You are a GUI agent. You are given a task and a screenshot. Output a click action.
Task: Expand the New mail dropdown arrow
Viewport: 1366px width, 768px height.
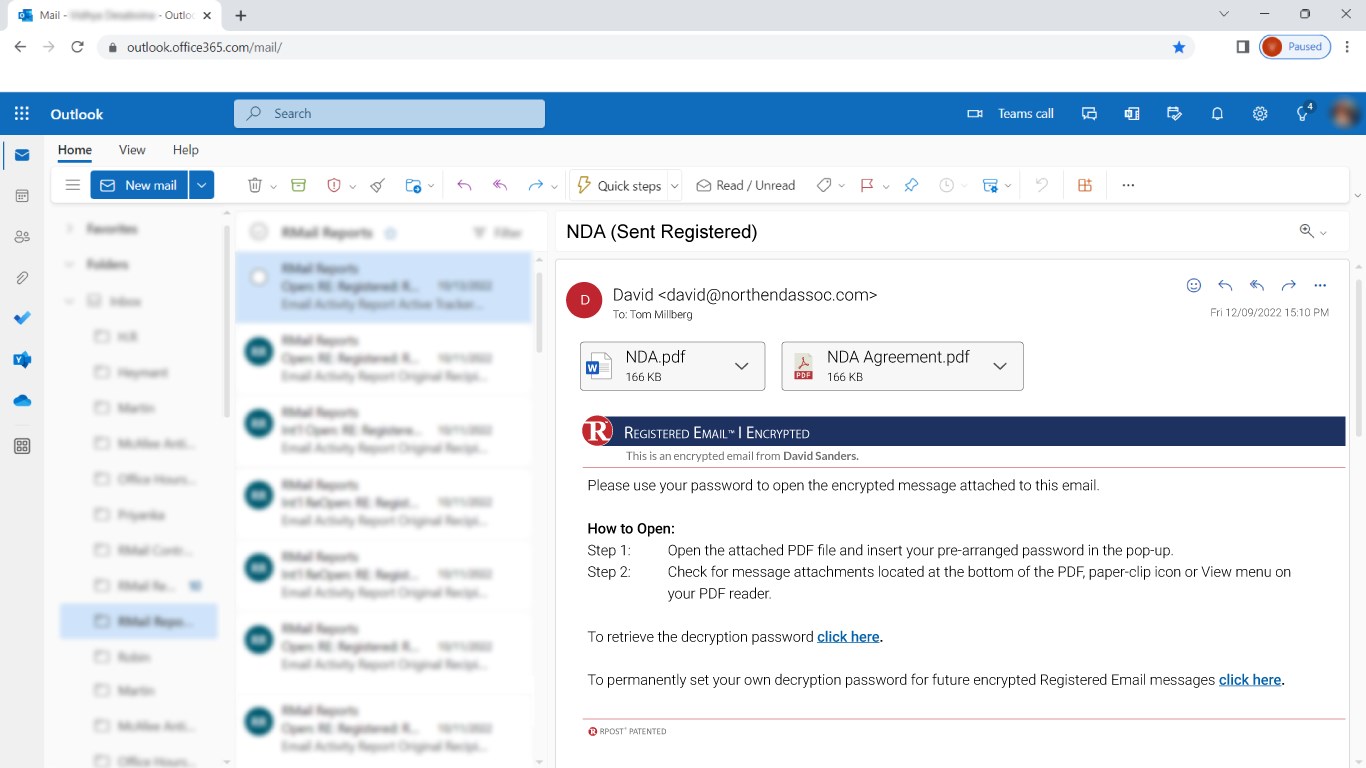[x=201, y=185]
